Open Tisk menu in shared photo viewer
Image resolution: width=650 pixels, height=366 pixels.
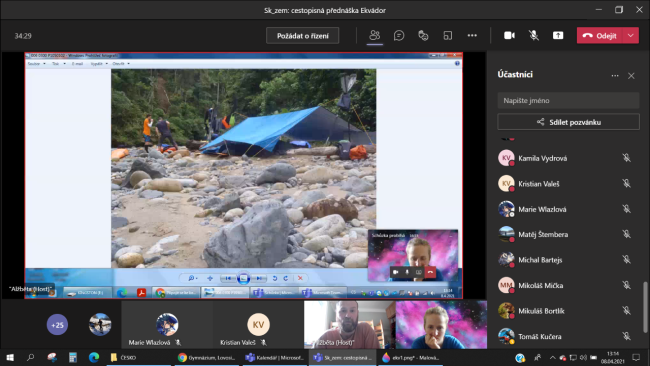tap(58, 64)
